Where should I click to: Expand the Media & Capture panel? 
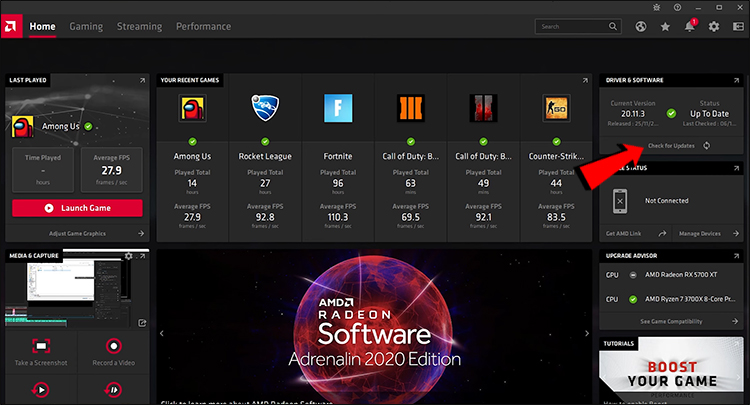click(x=142, y=256)
